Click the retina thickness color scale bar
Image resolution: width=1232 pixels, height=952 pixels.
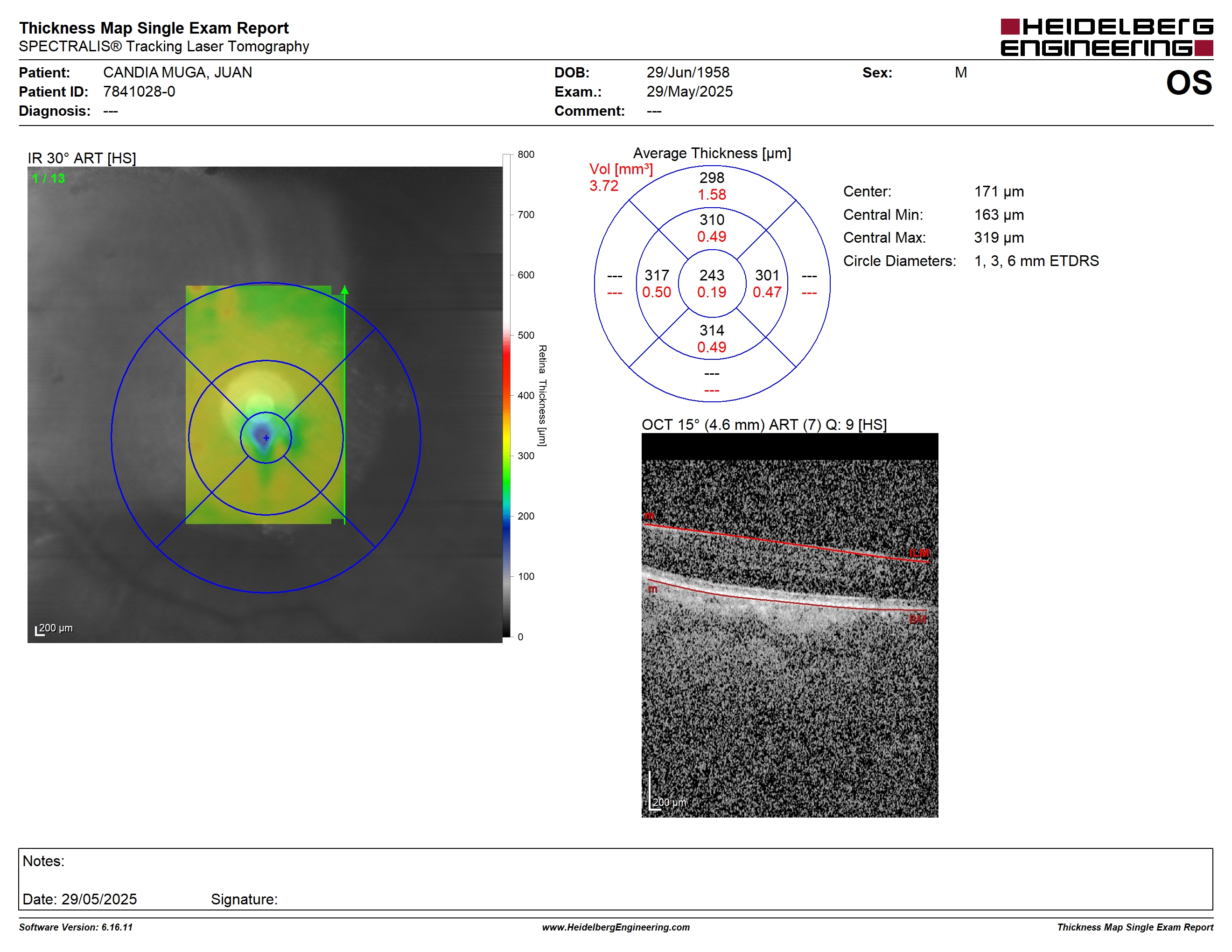pyautogui.click(x=506, y=395)
